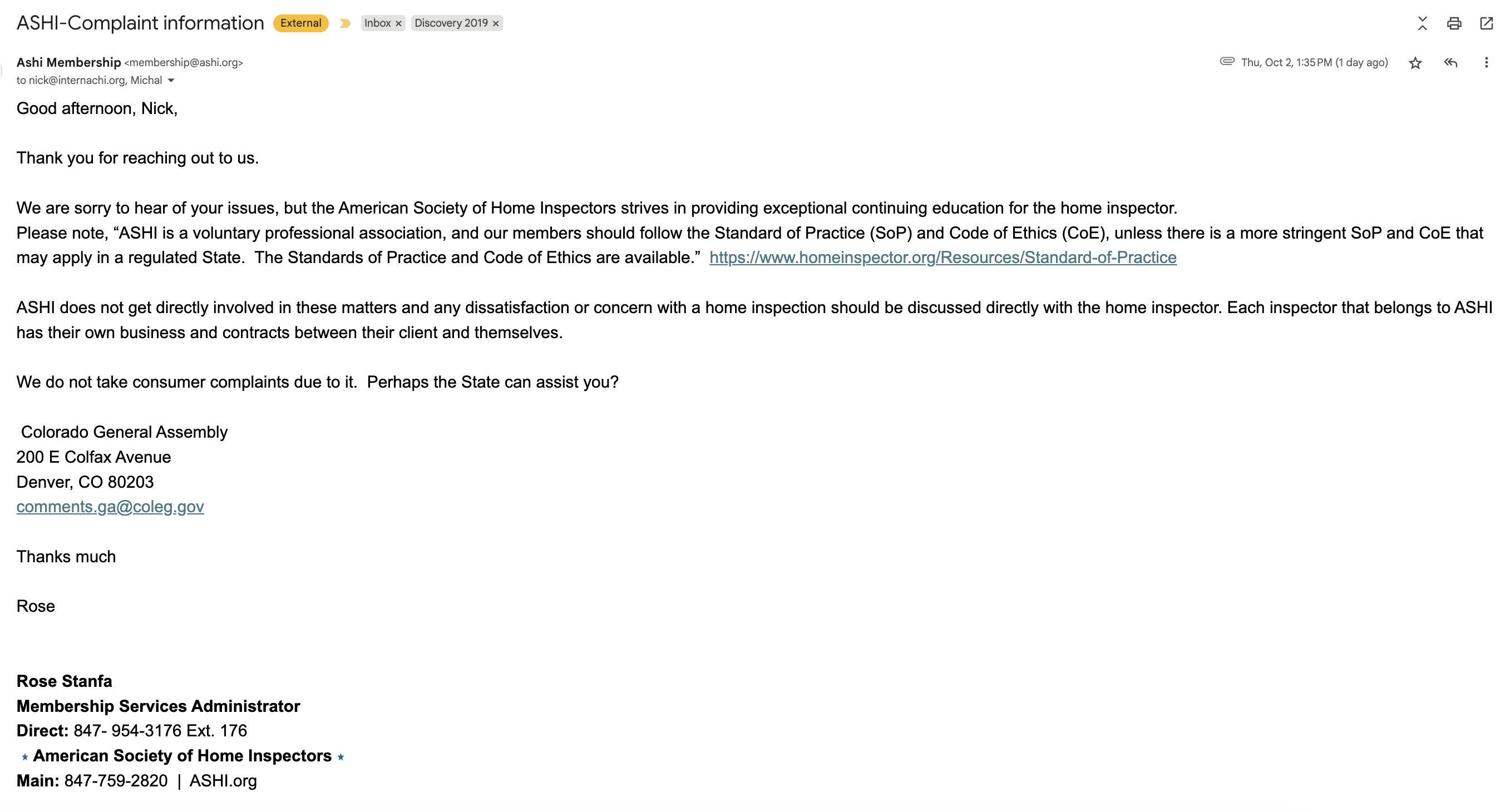The image size is (1510, 812).
Task: Toggle the yellow importance marker
Action: tap(345, 23)
